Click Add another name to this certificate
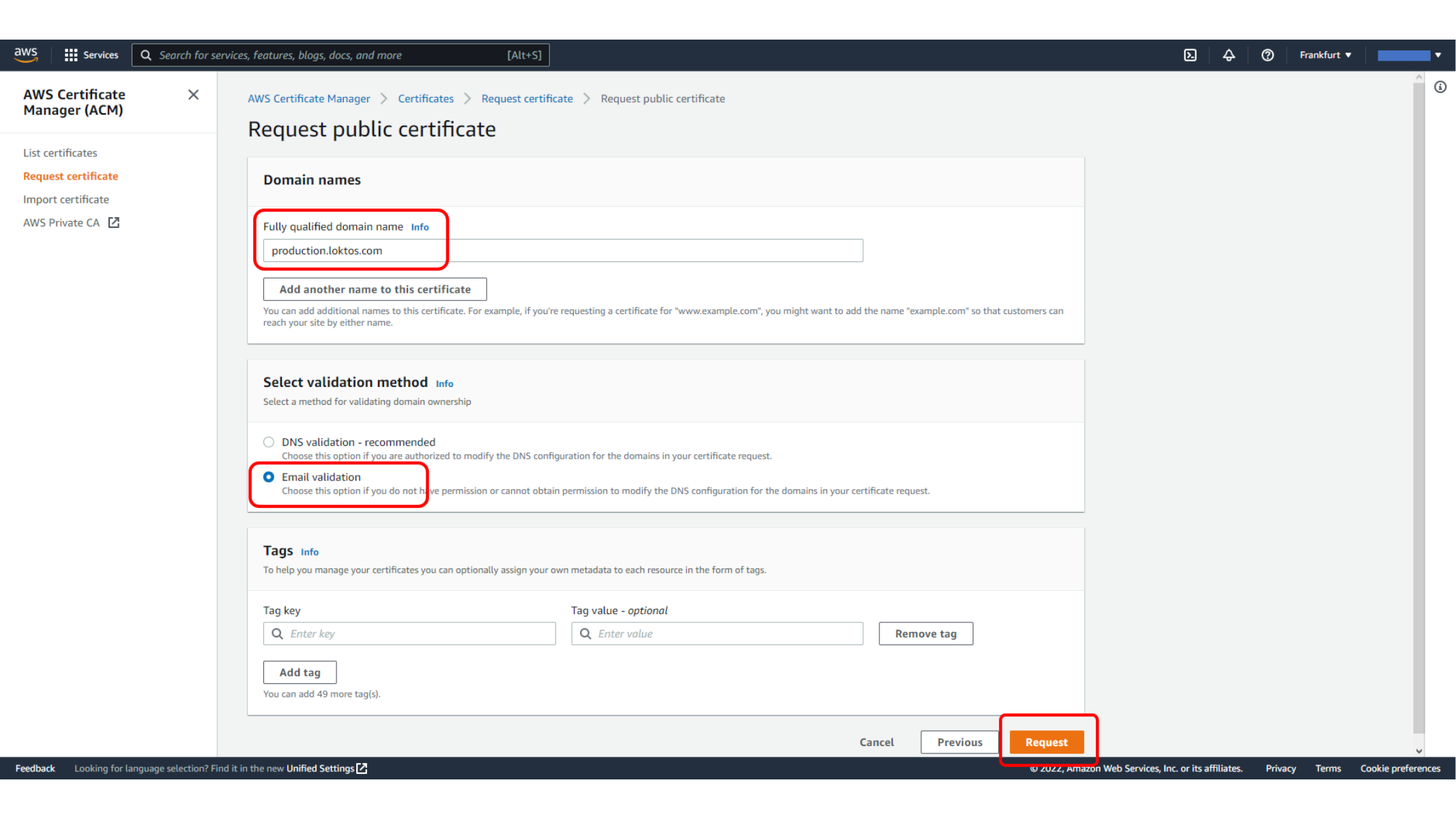 375,289
